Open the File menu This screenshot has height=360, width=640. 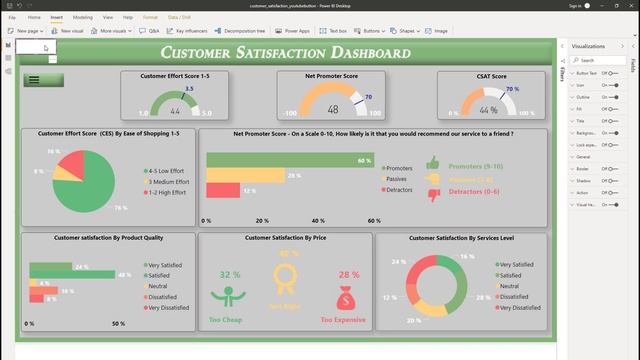12,18
